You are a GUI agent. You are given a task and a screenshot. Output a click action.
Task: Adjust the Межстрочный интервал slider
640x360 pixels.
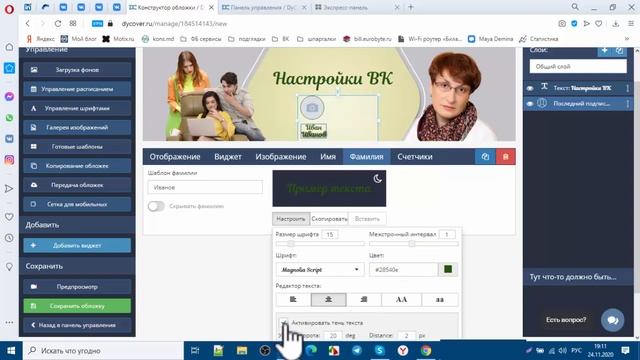pos(413,244)
